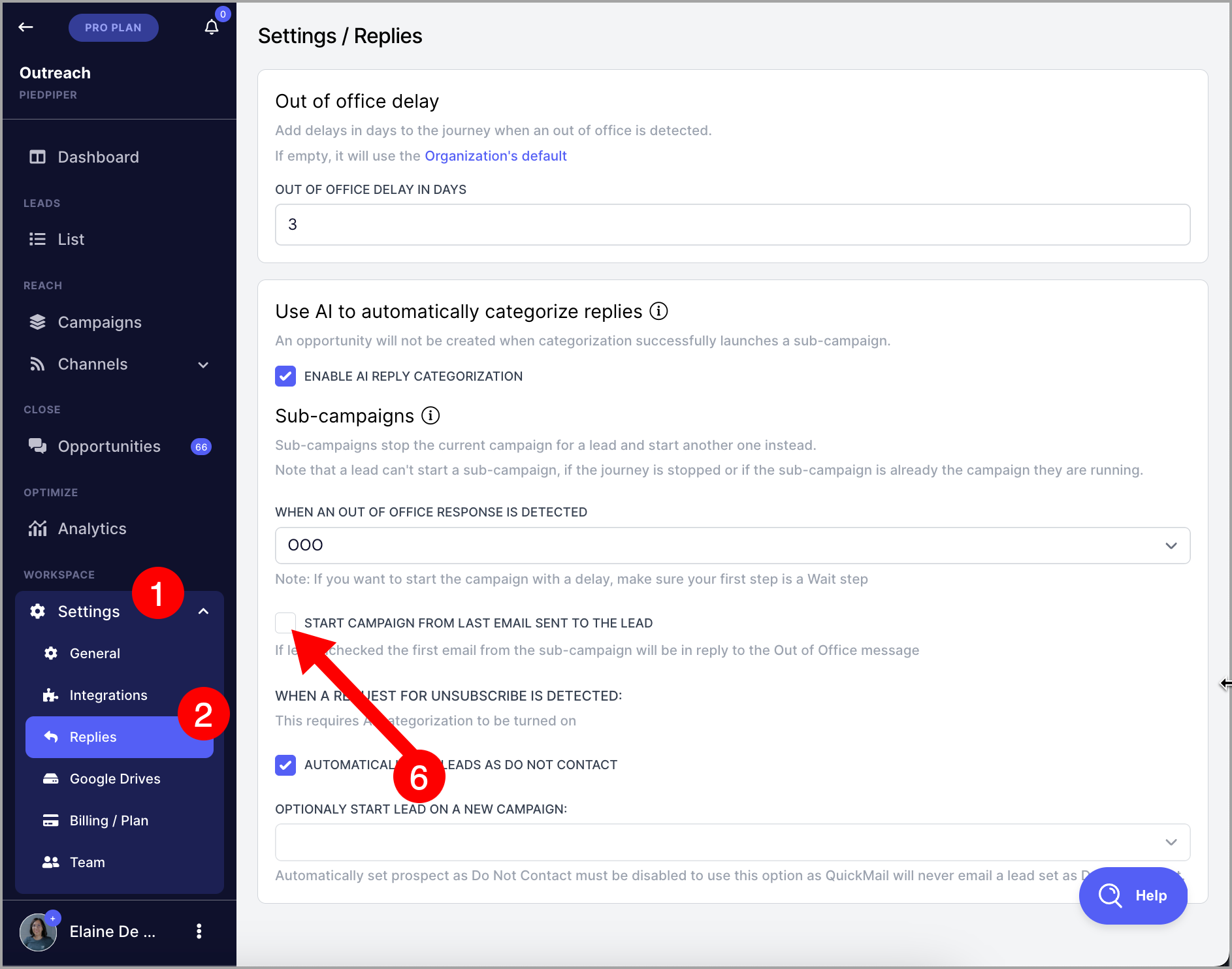Click the Dashboard panel icon
Screen dimensions: 1232x969
(37, 157)
